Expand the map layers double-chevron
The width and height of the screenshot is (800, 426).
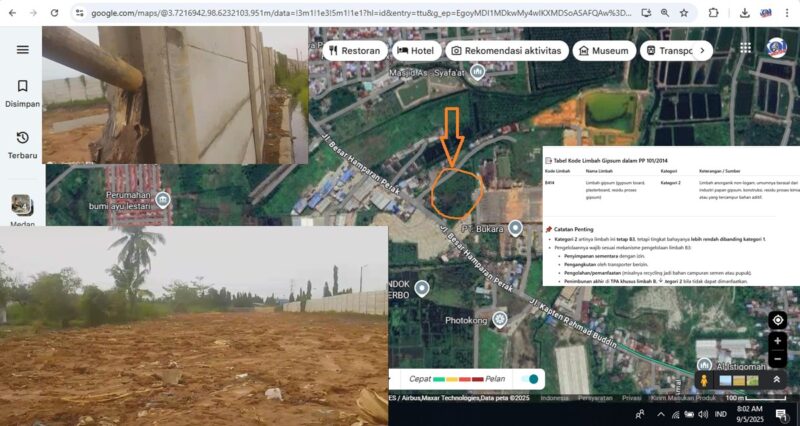point(777,380)
